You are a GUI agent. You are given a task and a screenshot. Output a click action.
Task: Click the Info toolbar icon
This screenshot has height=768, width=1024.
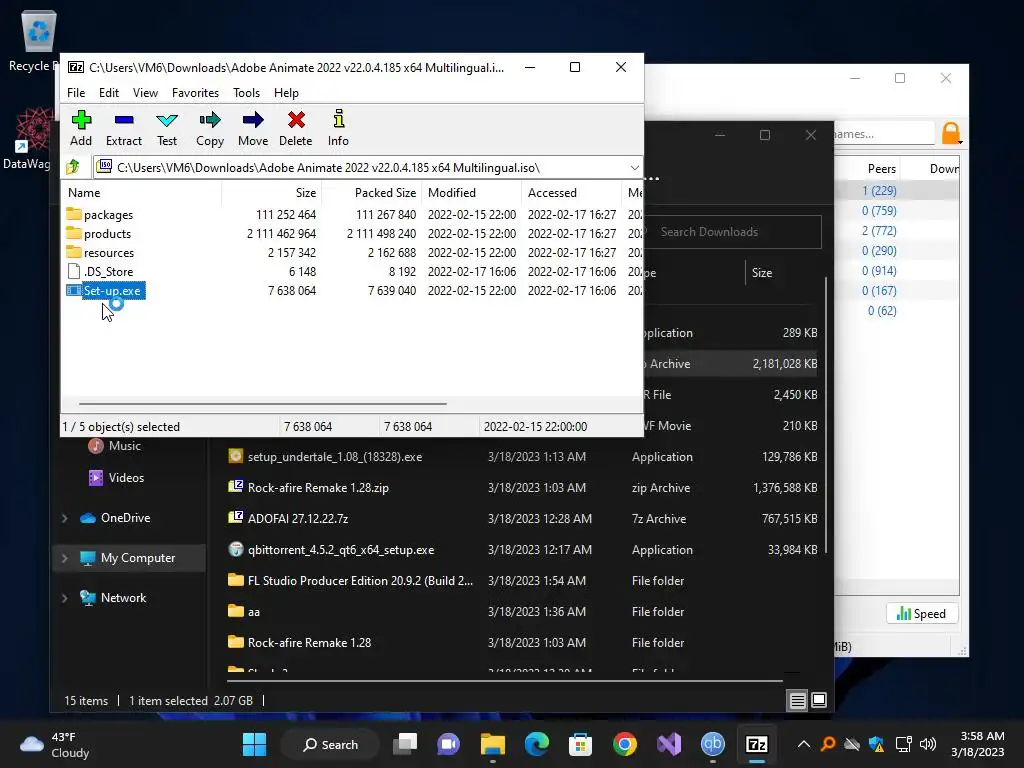click(338, 128)
